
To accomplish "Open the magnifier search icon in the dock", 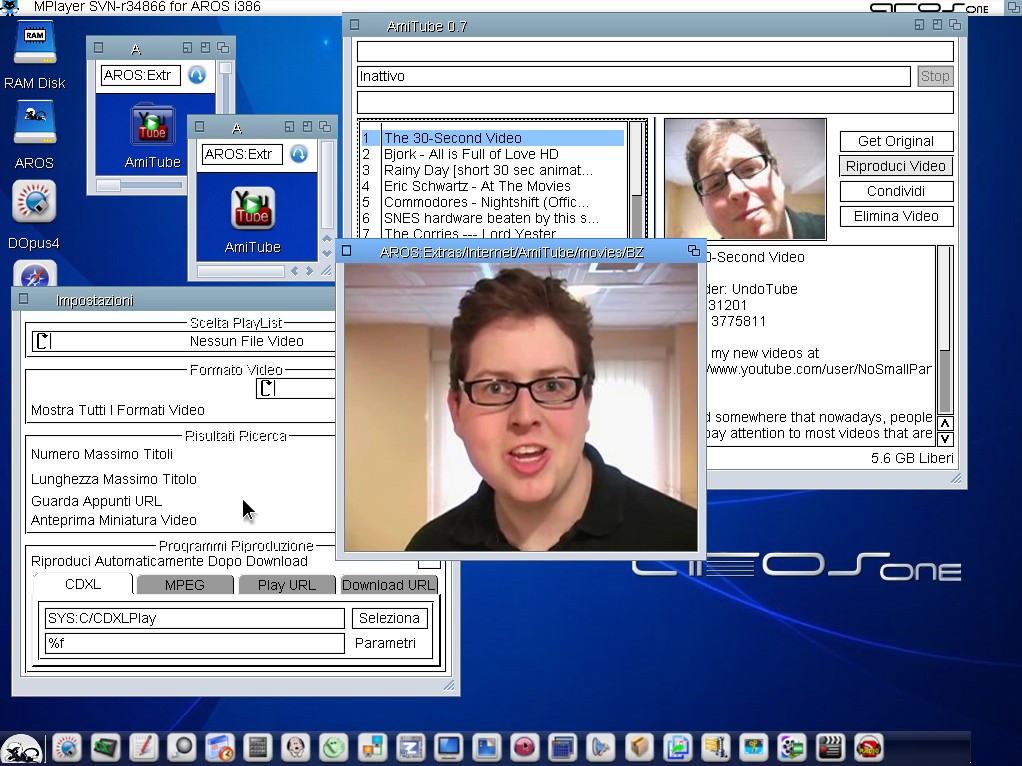I will coord(181,747).
